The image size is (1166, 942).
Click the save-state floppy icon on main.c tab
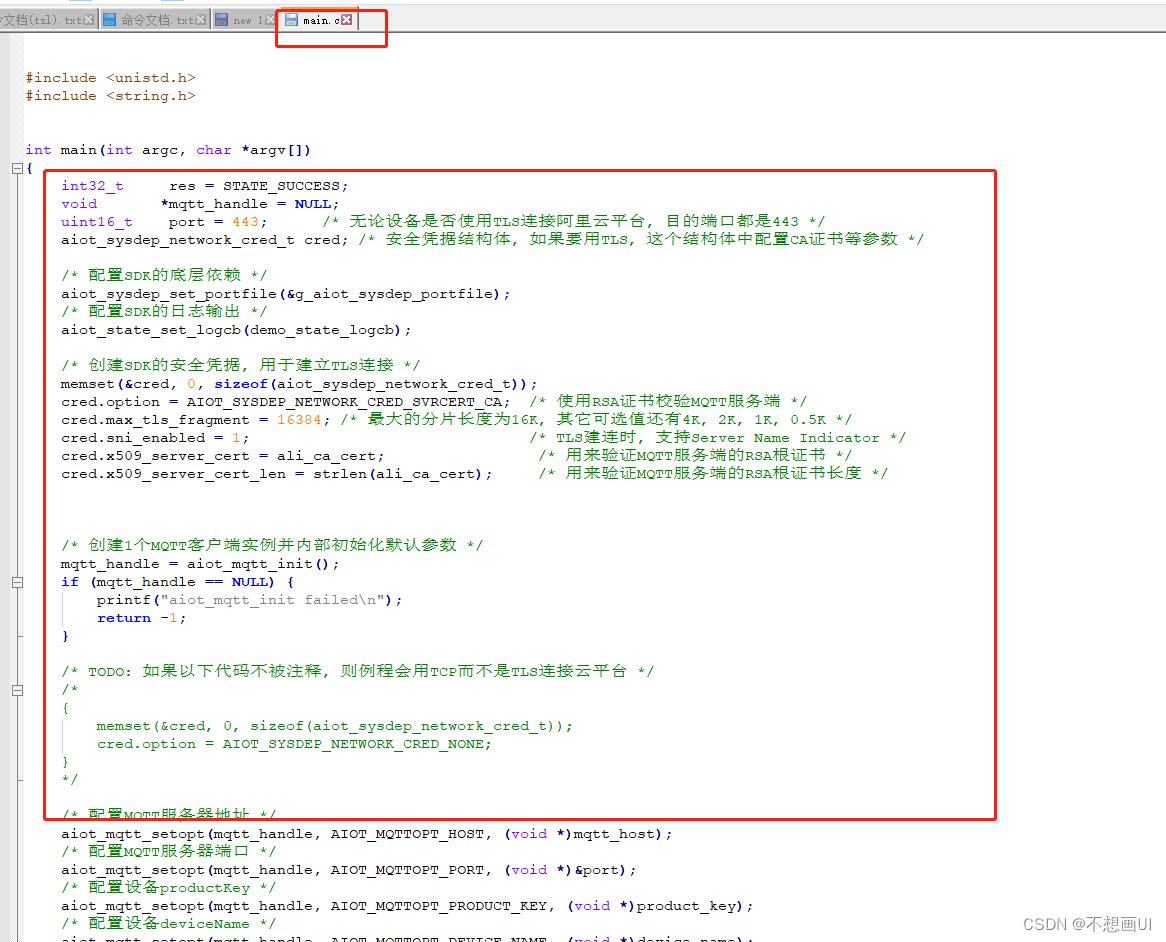click(292, 19)
